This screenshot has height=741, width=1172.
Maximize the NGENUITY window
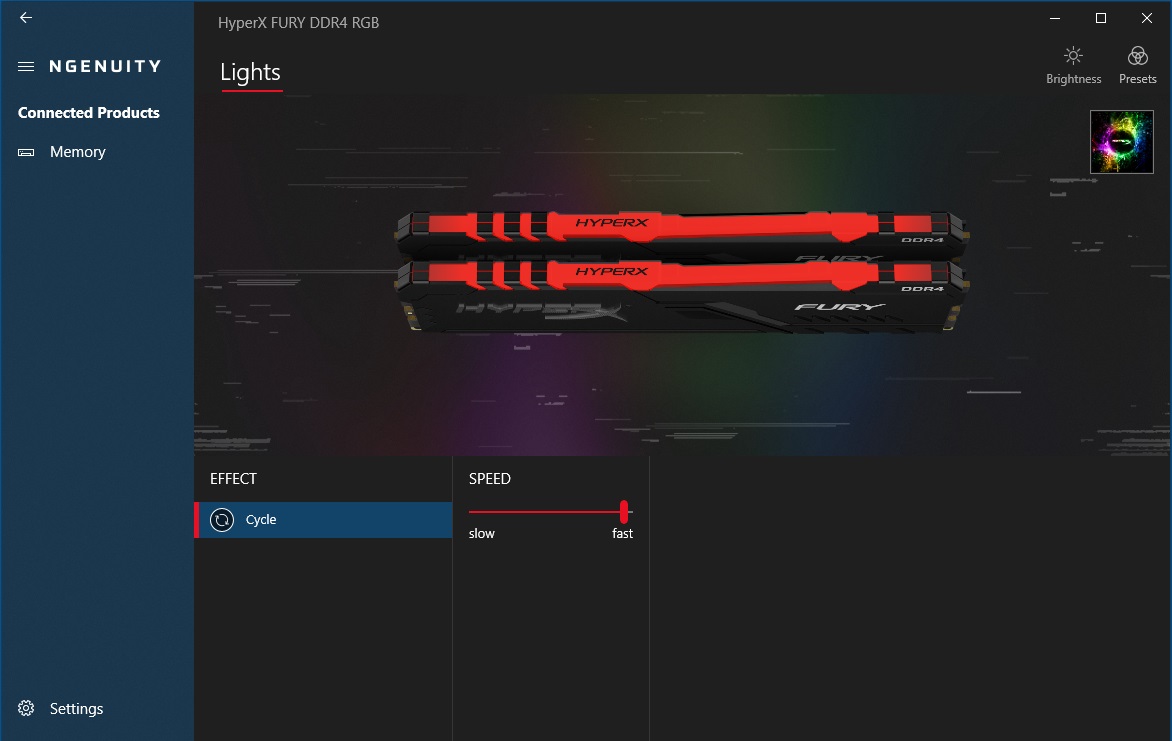1101,18
